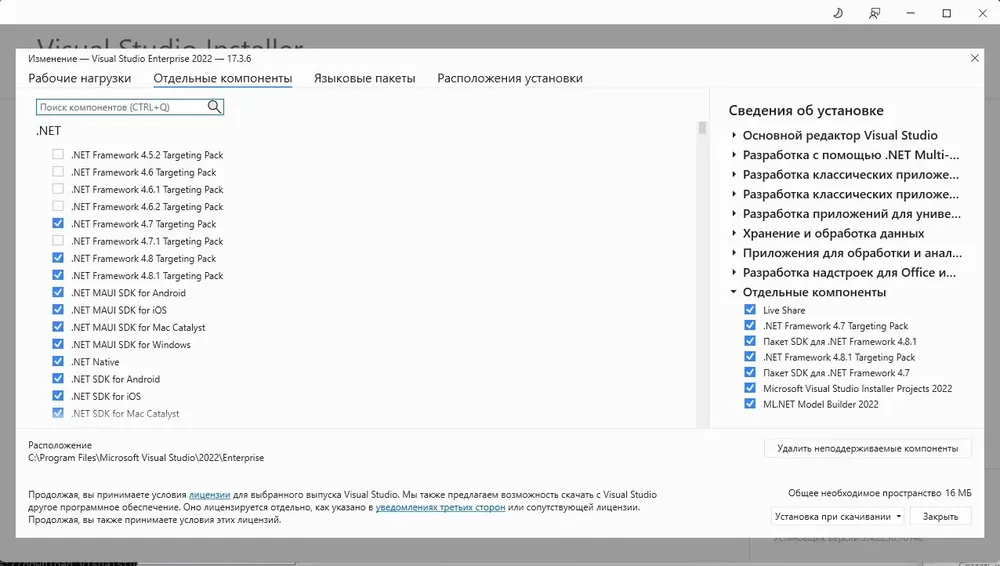Select installation path C:\Program Files text
1000x566 pixels.
coord(146,458)
